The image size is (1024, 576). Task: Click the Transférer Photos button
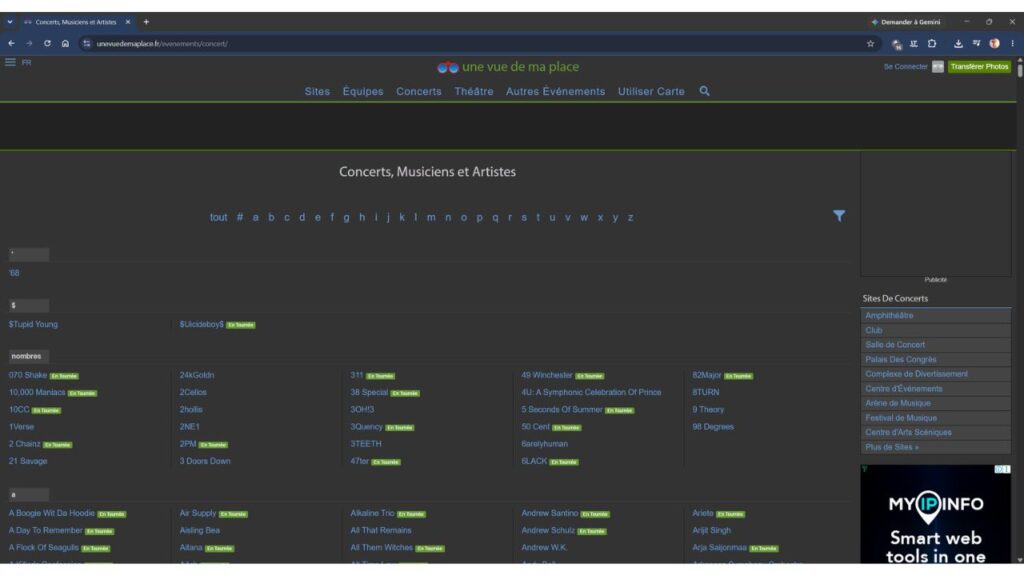coord(979,67)
